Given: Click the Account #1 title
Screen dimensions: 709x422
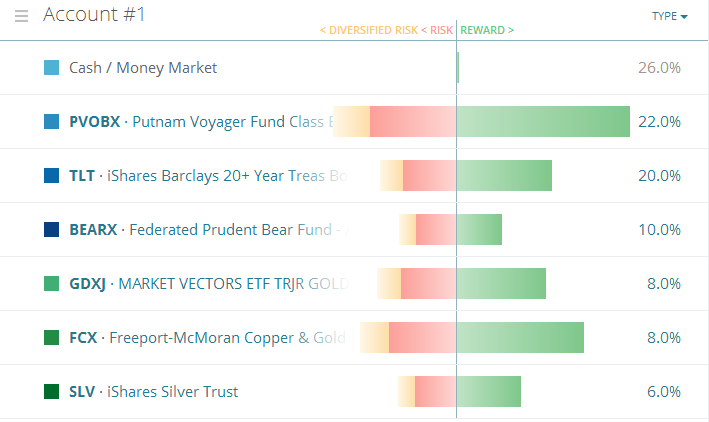Looking at the screenshot, I should [x=95, y=15].
